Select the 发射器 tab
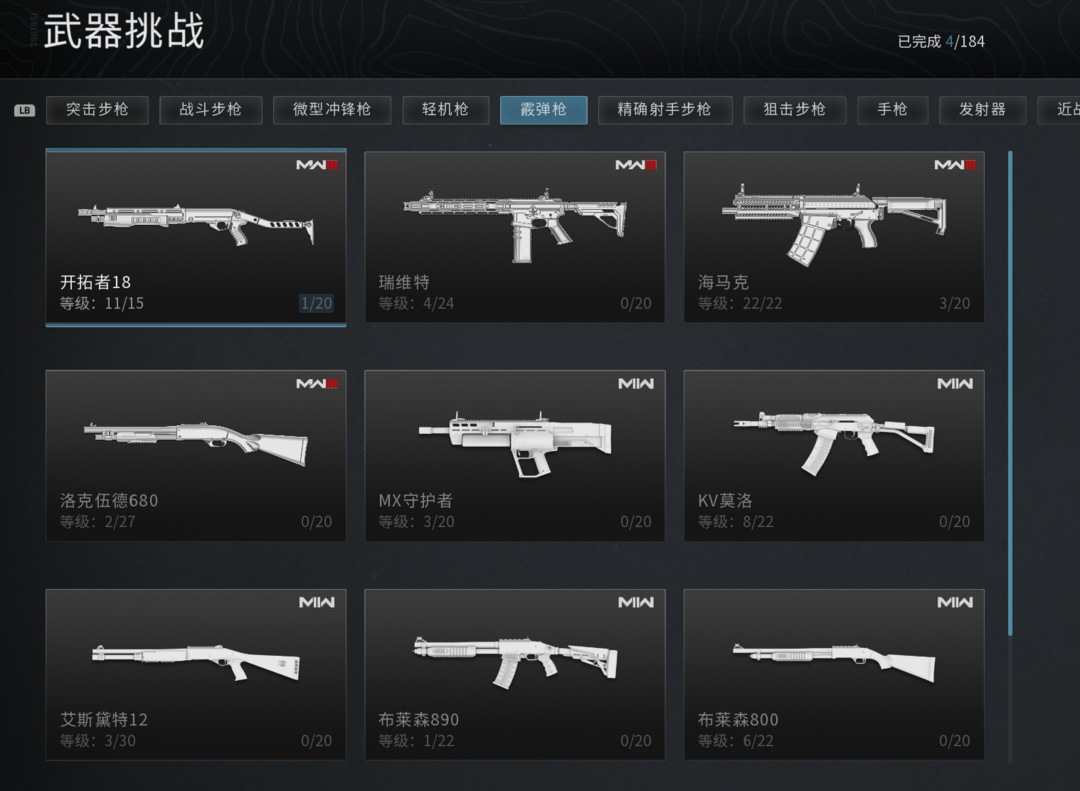 tap(983, 110)
